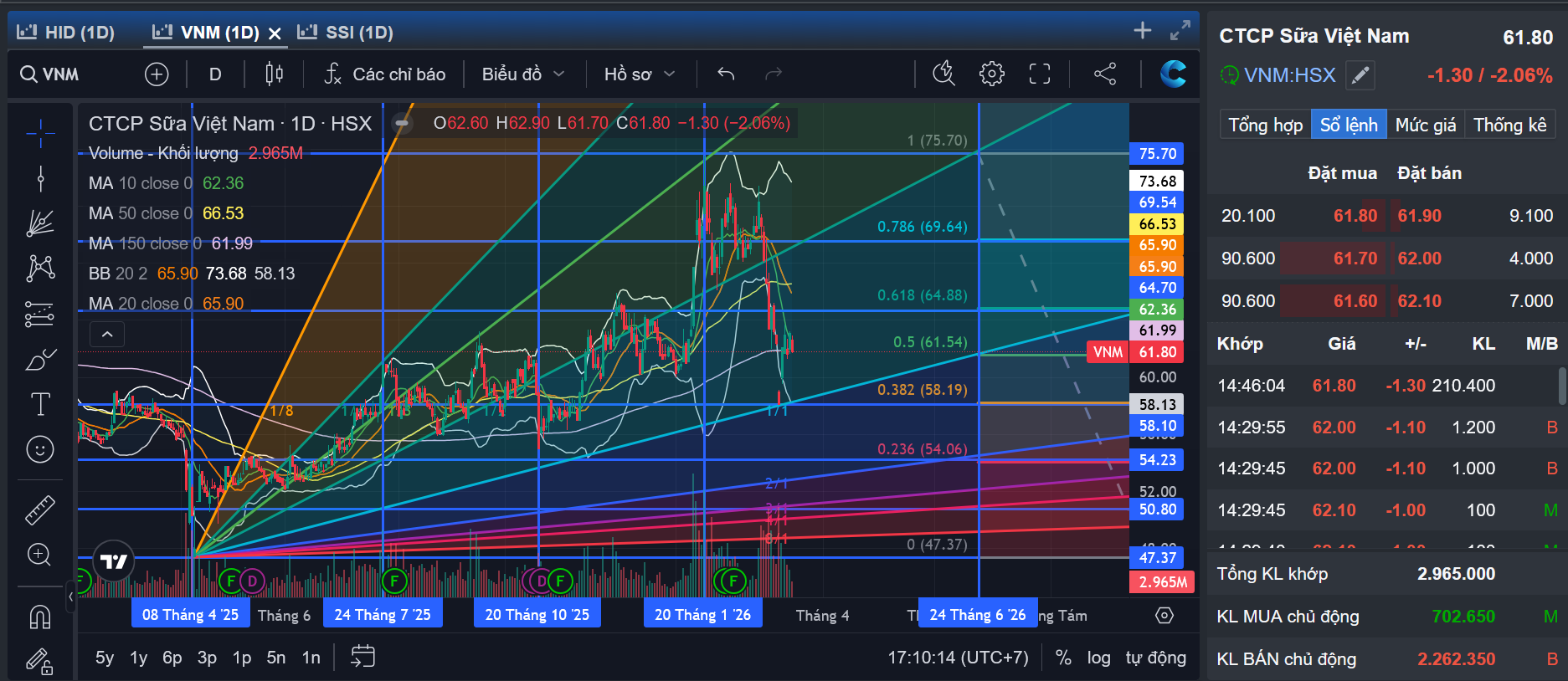Open the emoji icons tool
The width and height of the screenshot is (1568, 681).
40,450
